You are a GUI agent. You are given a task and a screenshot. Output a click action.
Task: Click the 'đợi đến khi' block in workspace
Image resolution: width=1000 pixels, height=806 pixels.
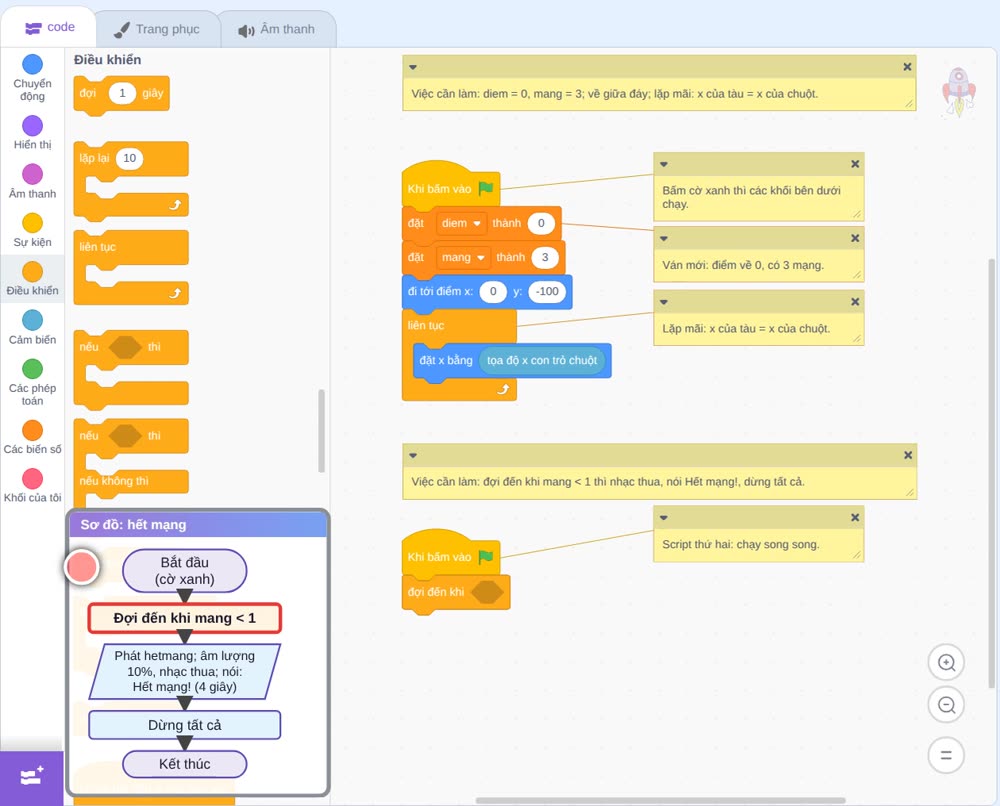pyautogui.click(x=455, y=592)
